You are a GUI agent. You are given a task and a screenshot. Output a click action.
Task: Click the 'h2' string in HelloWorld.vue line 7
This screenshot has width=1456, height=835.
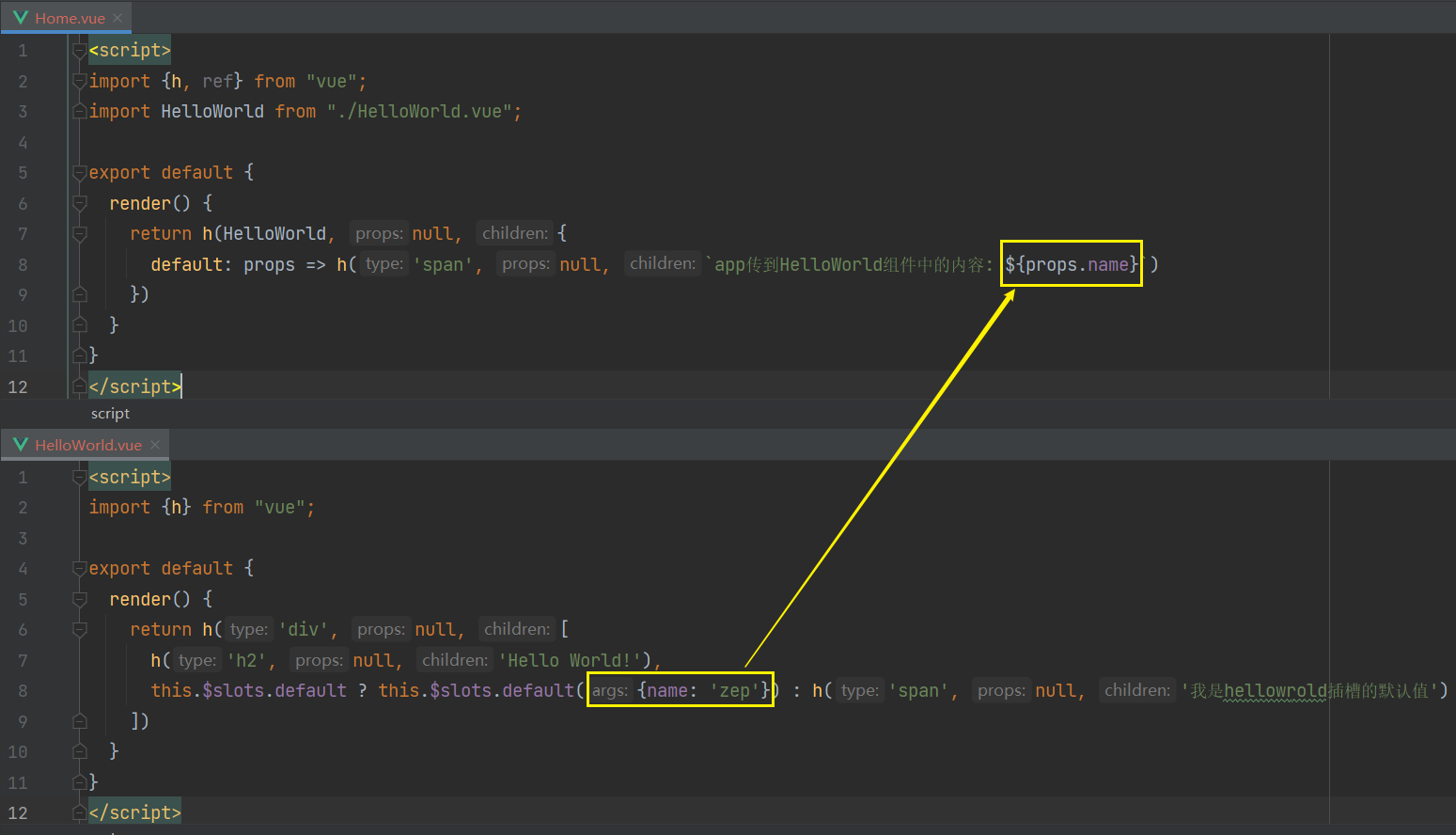pyautogui.click(x=246, y=661)
